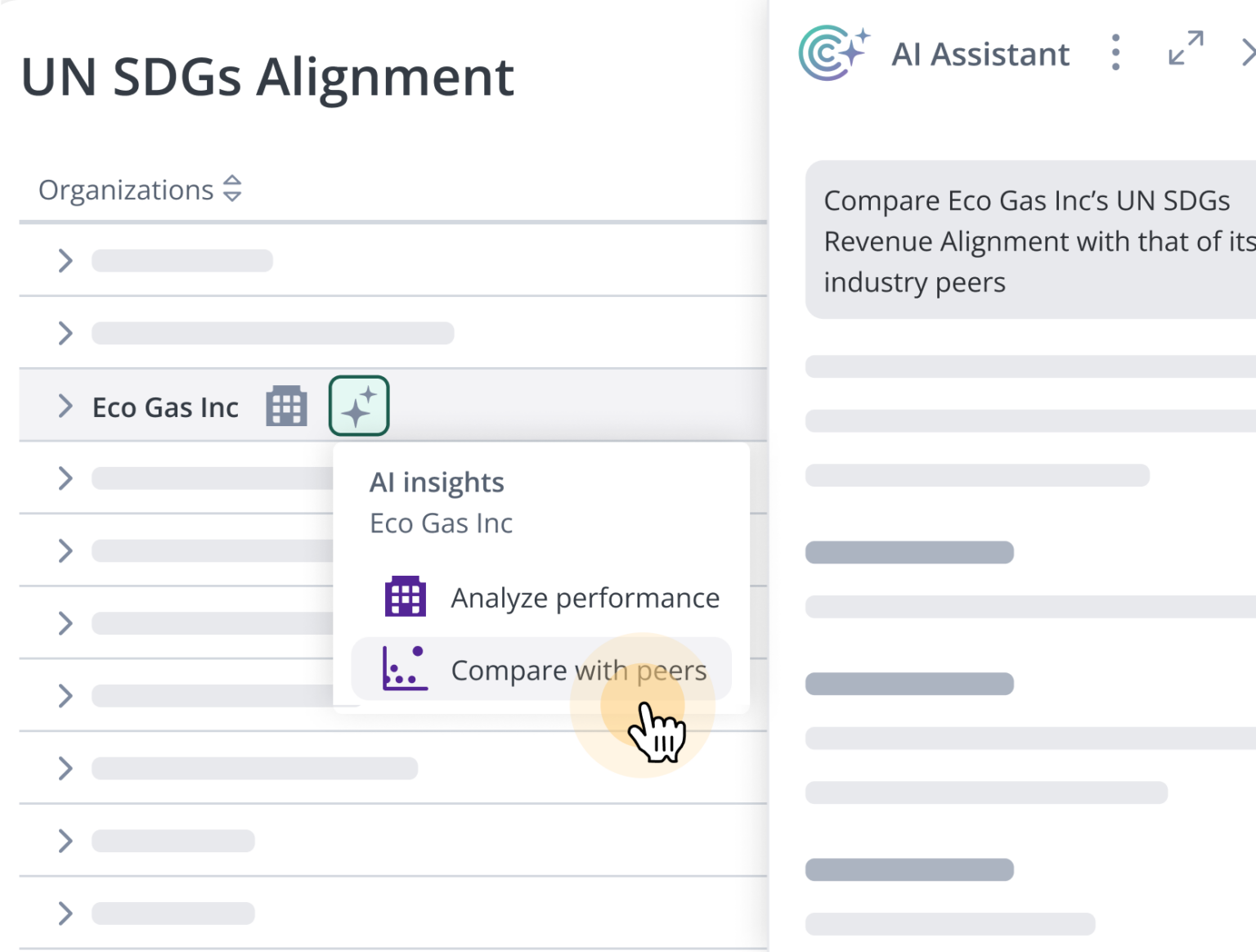Expand the AI Assistant panel to full size

pyautogui.click(x=1186, y=48)
